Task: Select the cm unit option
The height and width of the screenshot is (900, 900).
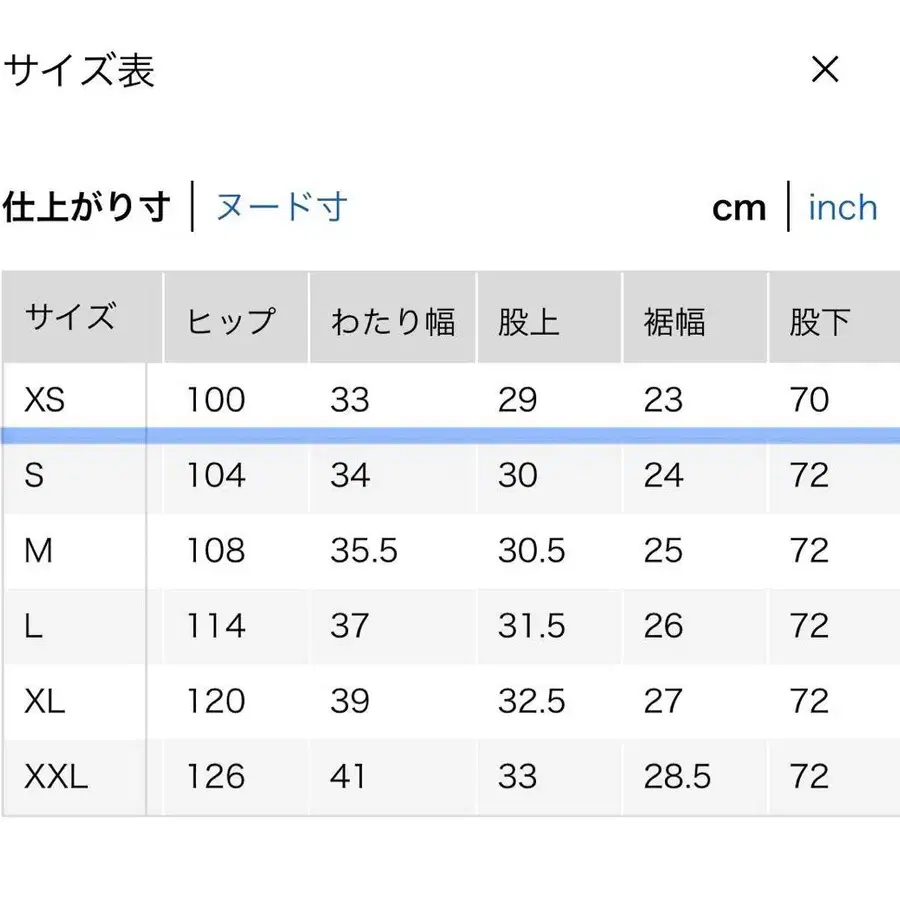Action: pyautogui.click(x=738, y=207)
